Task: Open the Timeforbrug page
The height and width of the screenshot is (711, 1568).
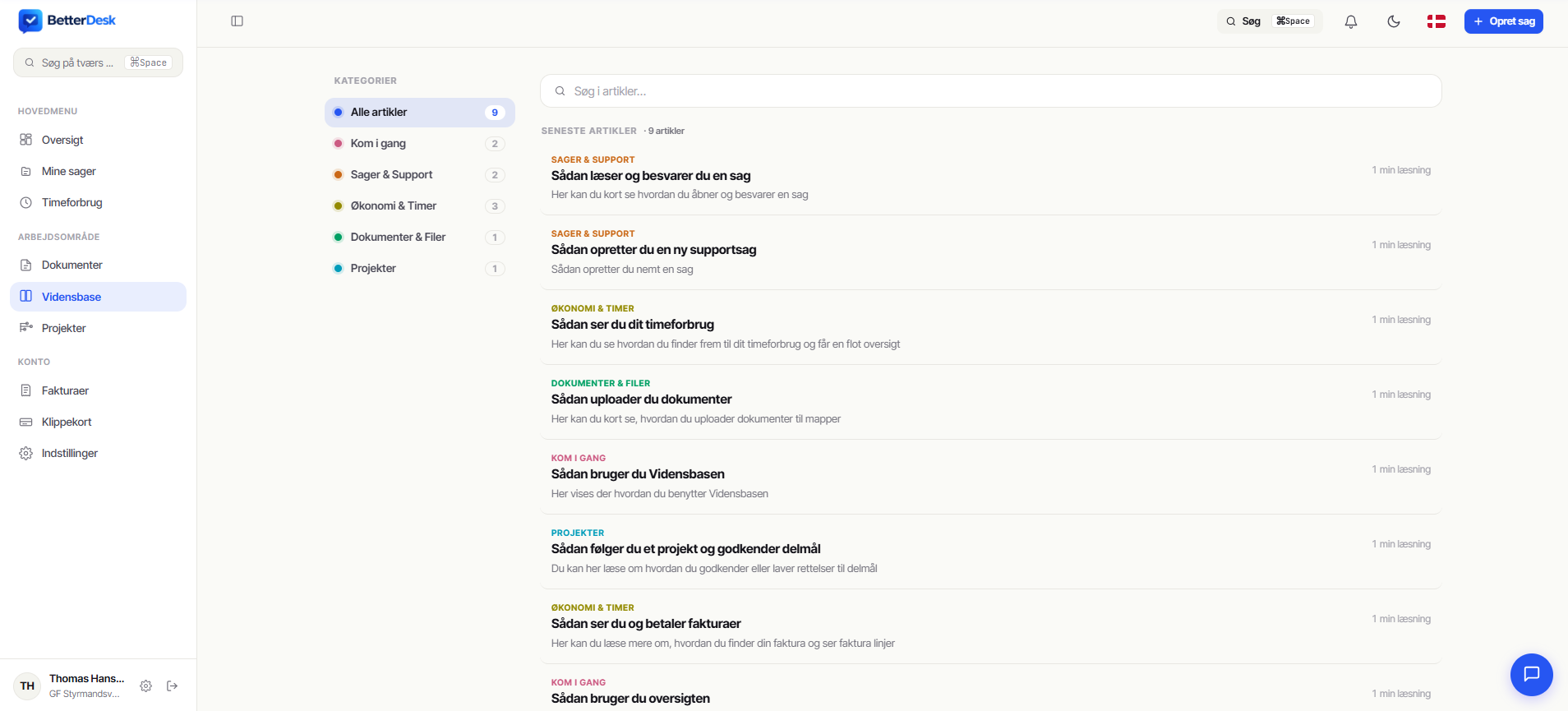Action: [98, 202]
